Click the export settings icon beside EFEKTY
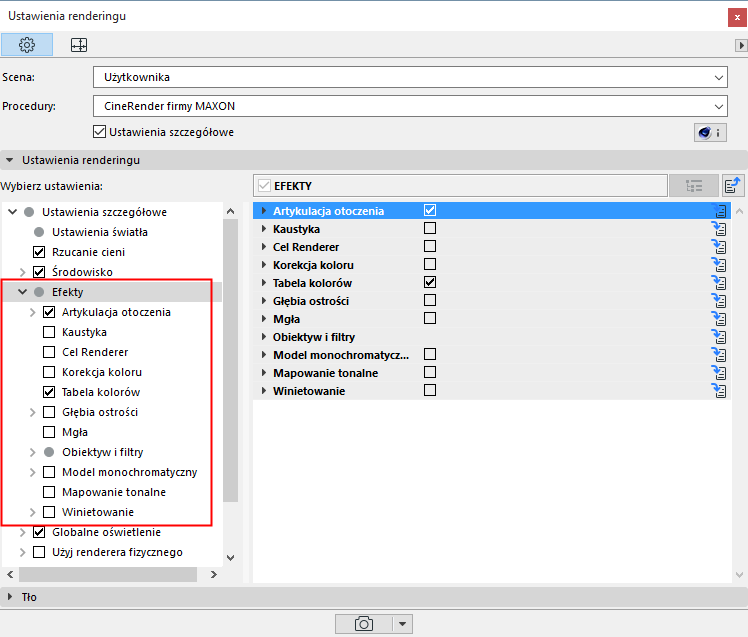 click(732, 186)
